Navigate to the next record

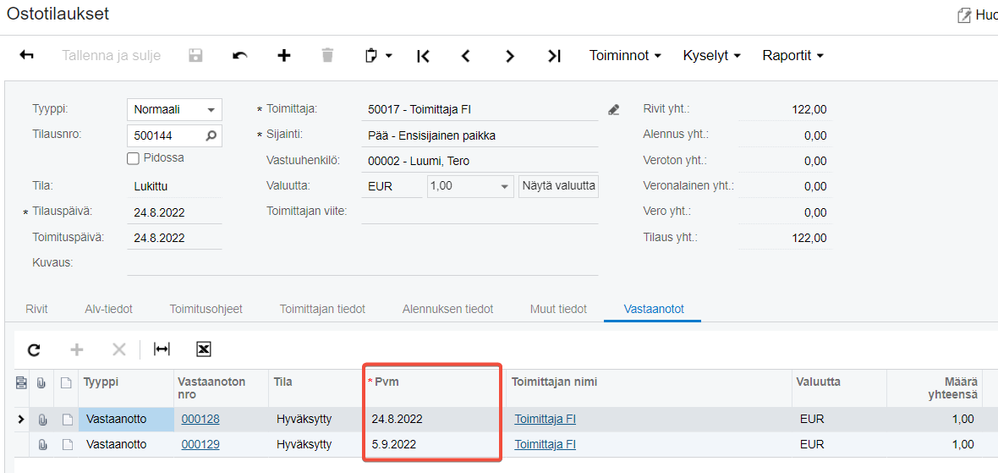510,56
